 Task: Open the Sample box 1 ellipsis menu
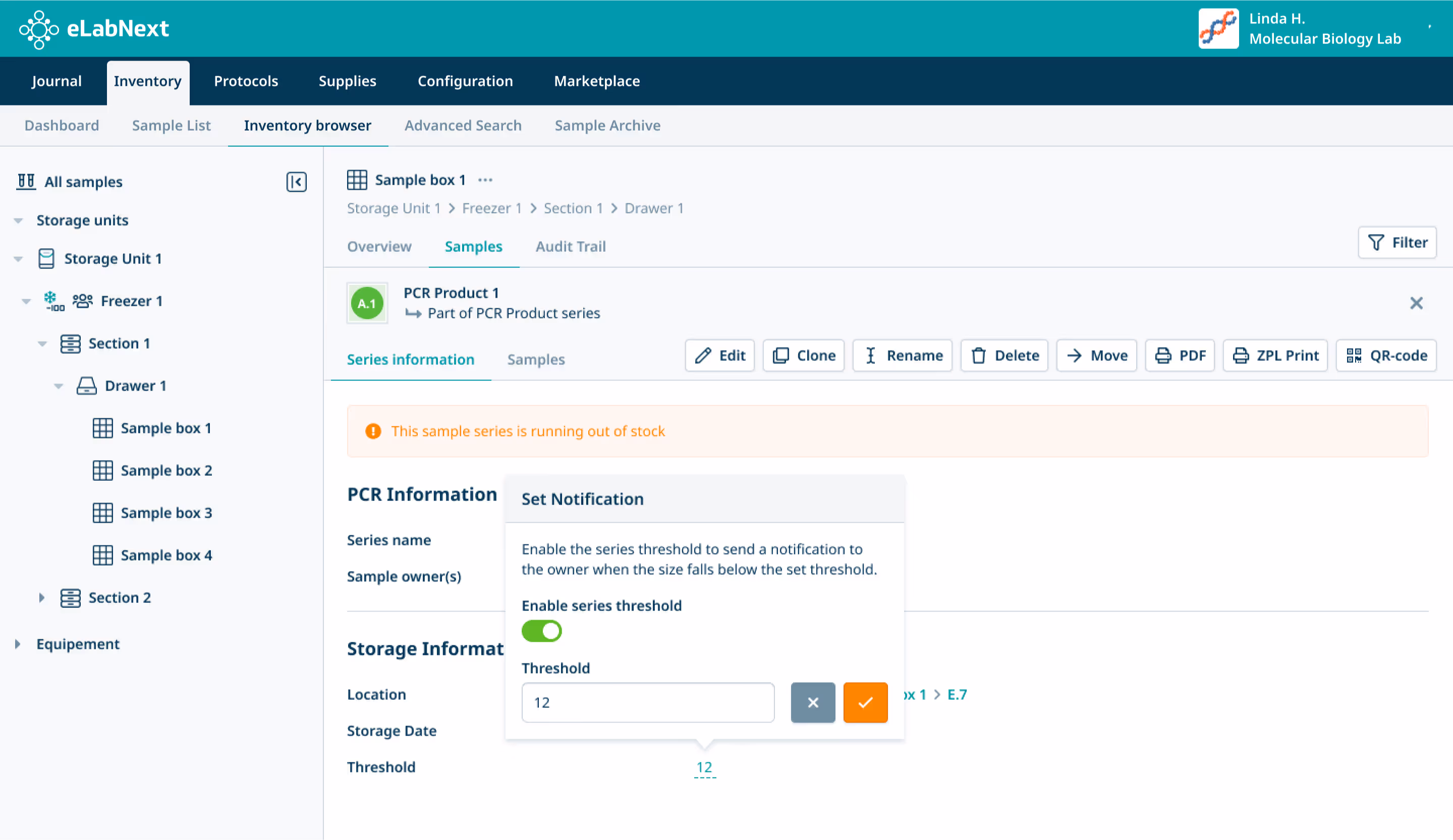click(x=485, y=180)
